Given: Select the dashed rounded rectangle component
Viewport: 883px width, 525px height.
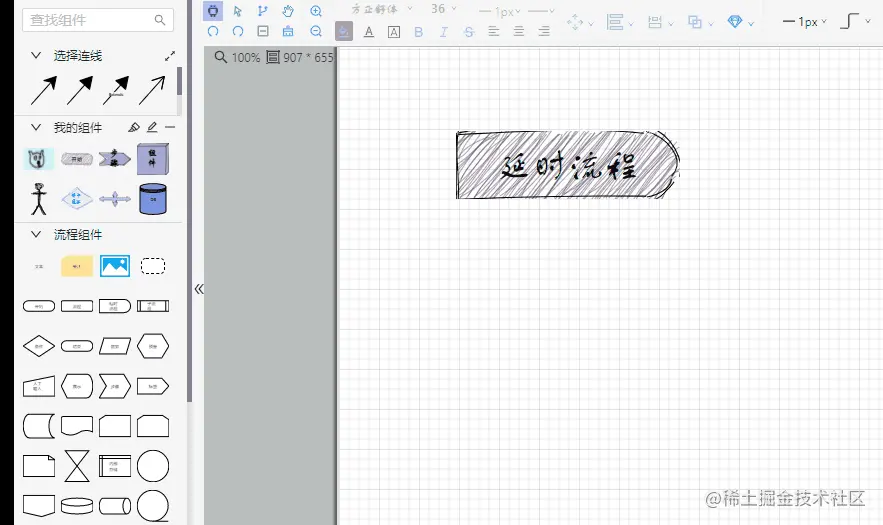Looking at the screenshot, I should [x=153, y=266].
